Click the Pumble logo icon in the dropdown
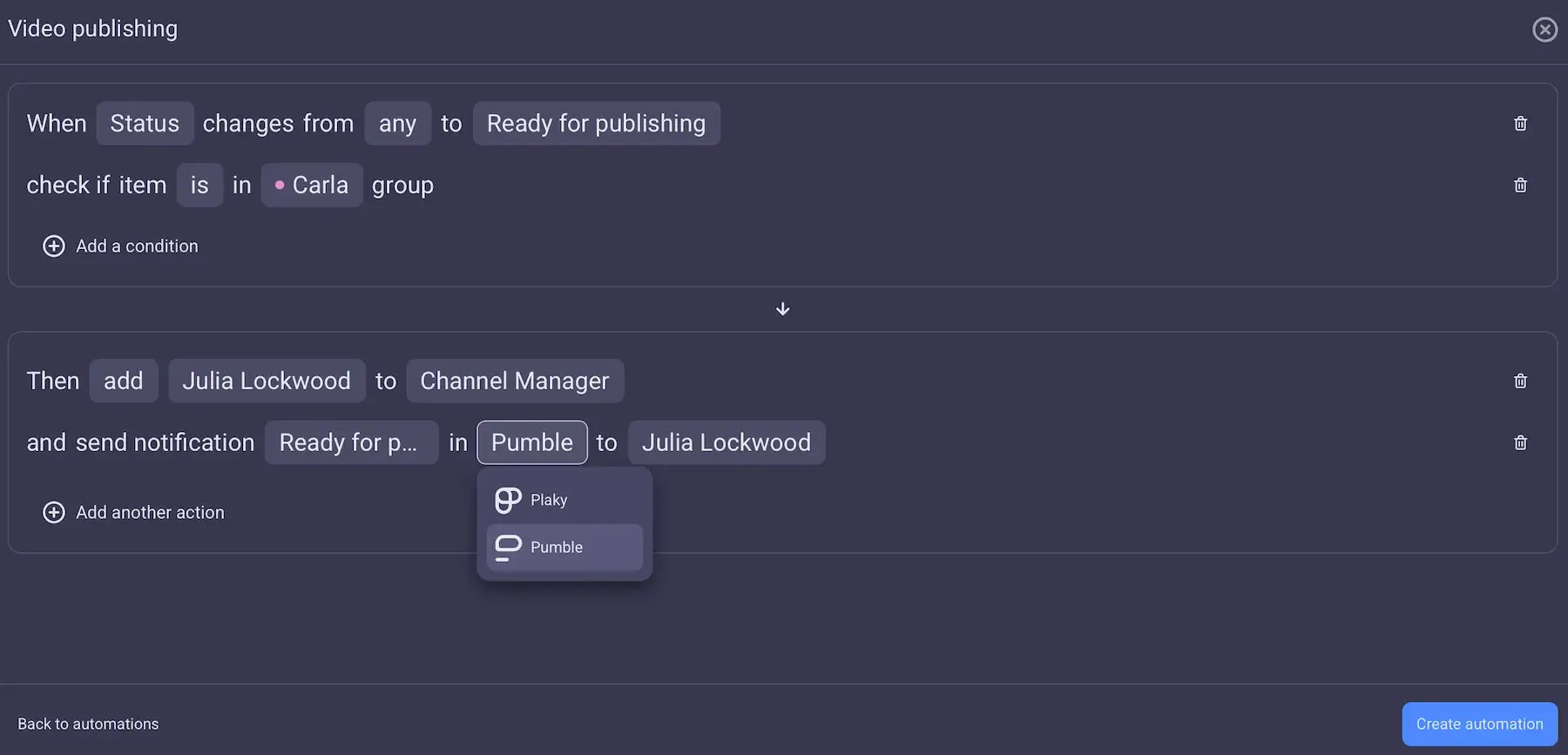The width and height of the screenshot is (1568, 755). click(x=508, y=548)
